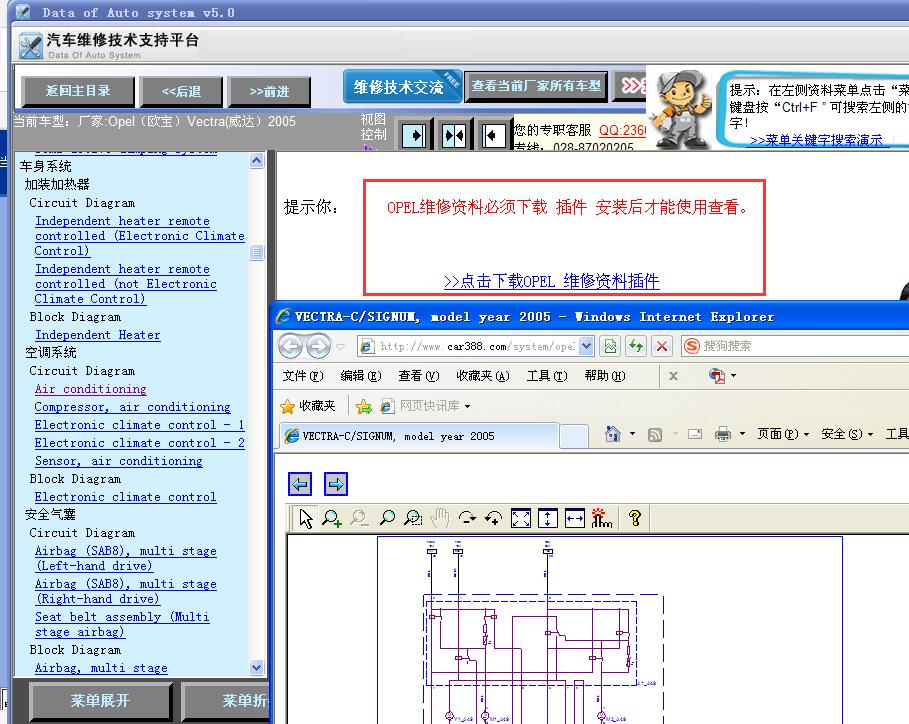Open the yellow question mark help
The width and height of the screenshot is (909, 724).
coord(635,518)
